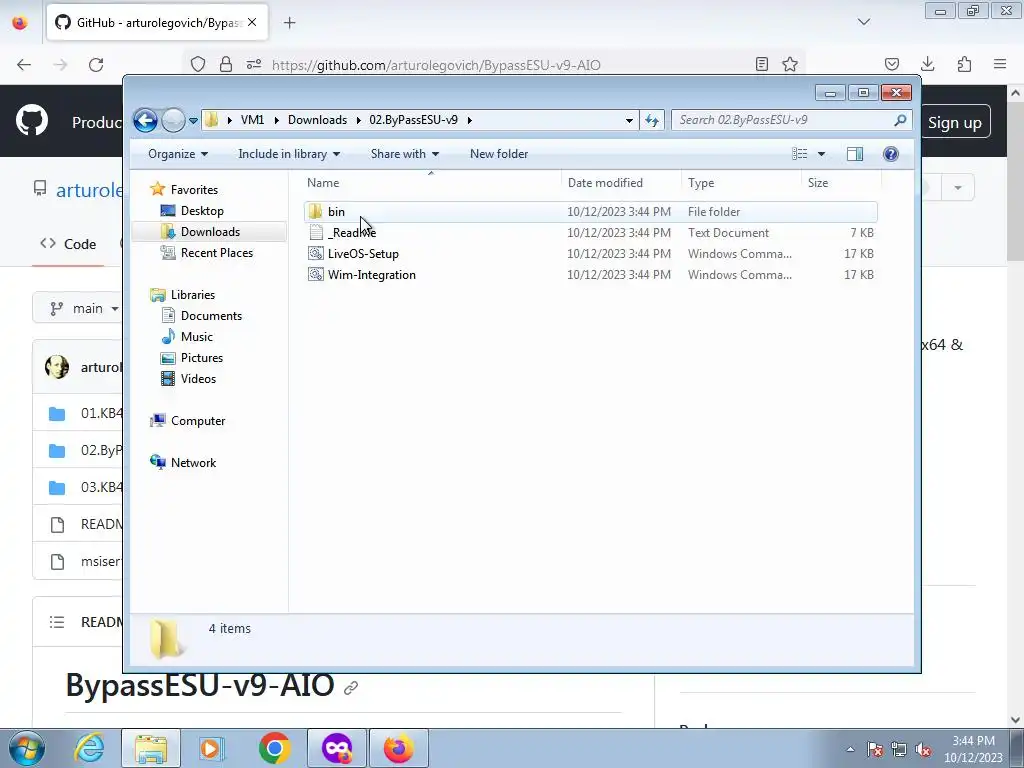This screenshot has height=768, width=1024.
Task: Open a new Firefox tab
Action: (x=290, y=23)
